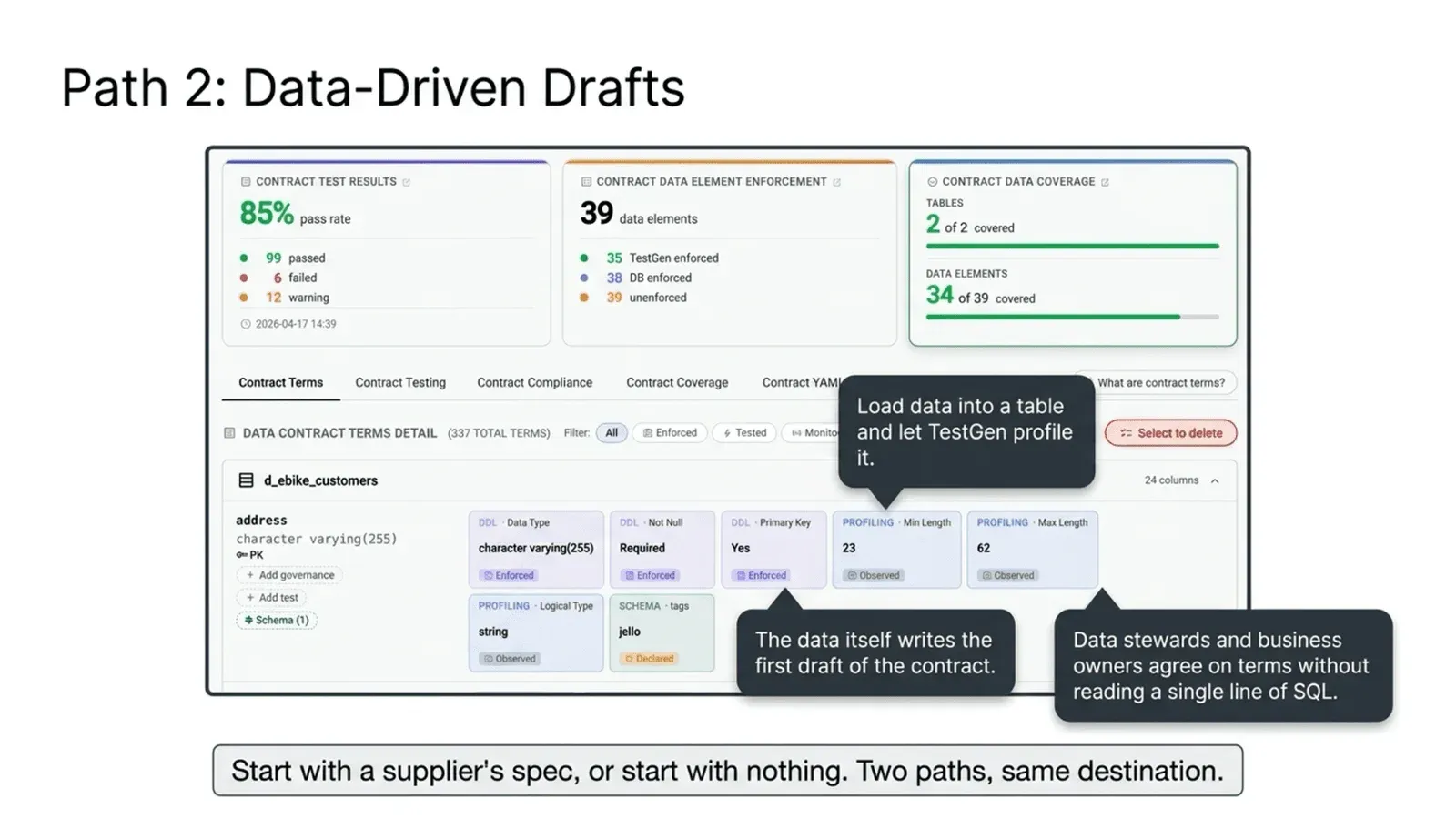Image resolution: width=1456 pixels, height=819 pixels.
Task: Select the Min Length profiling card
Action: tap(895, 549)
